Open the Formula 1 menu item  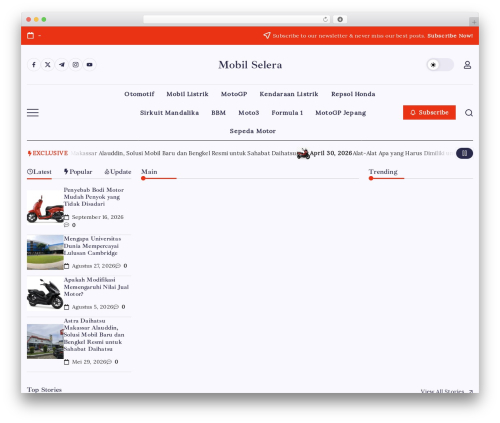(287, 113)
